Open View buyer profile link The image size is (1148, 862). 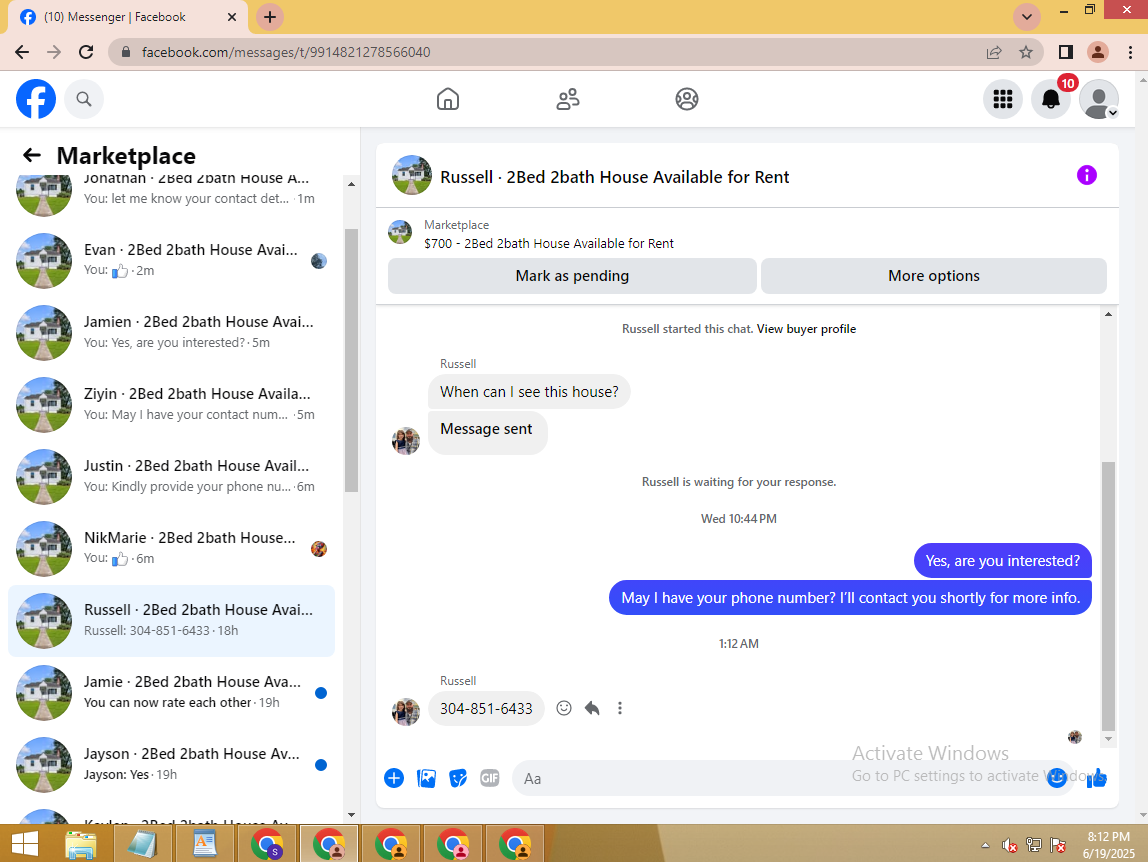tap(806, 329)
